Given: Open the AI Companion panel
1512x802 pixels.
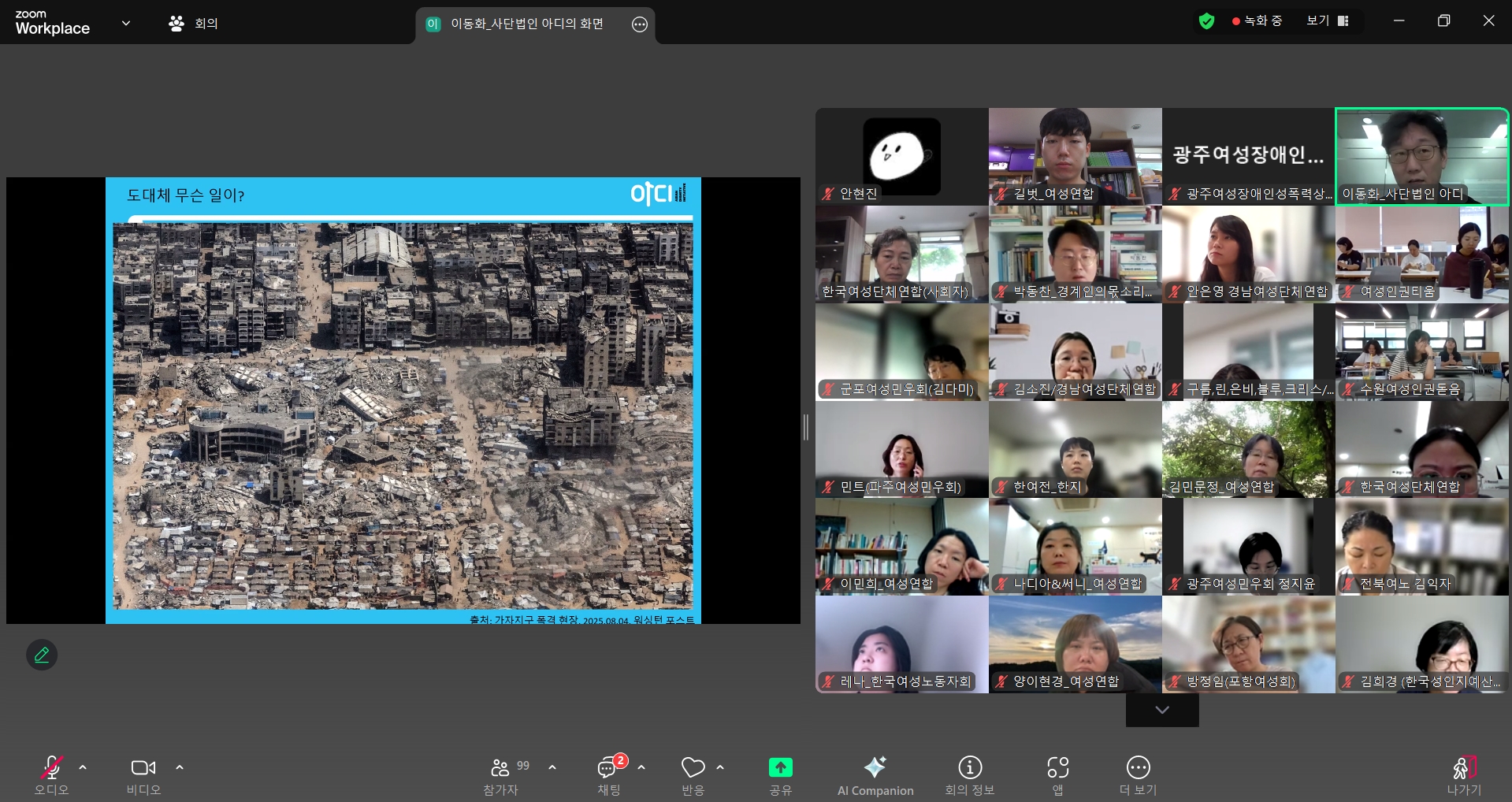Looking at the screenshot, I should click(875, 775).
